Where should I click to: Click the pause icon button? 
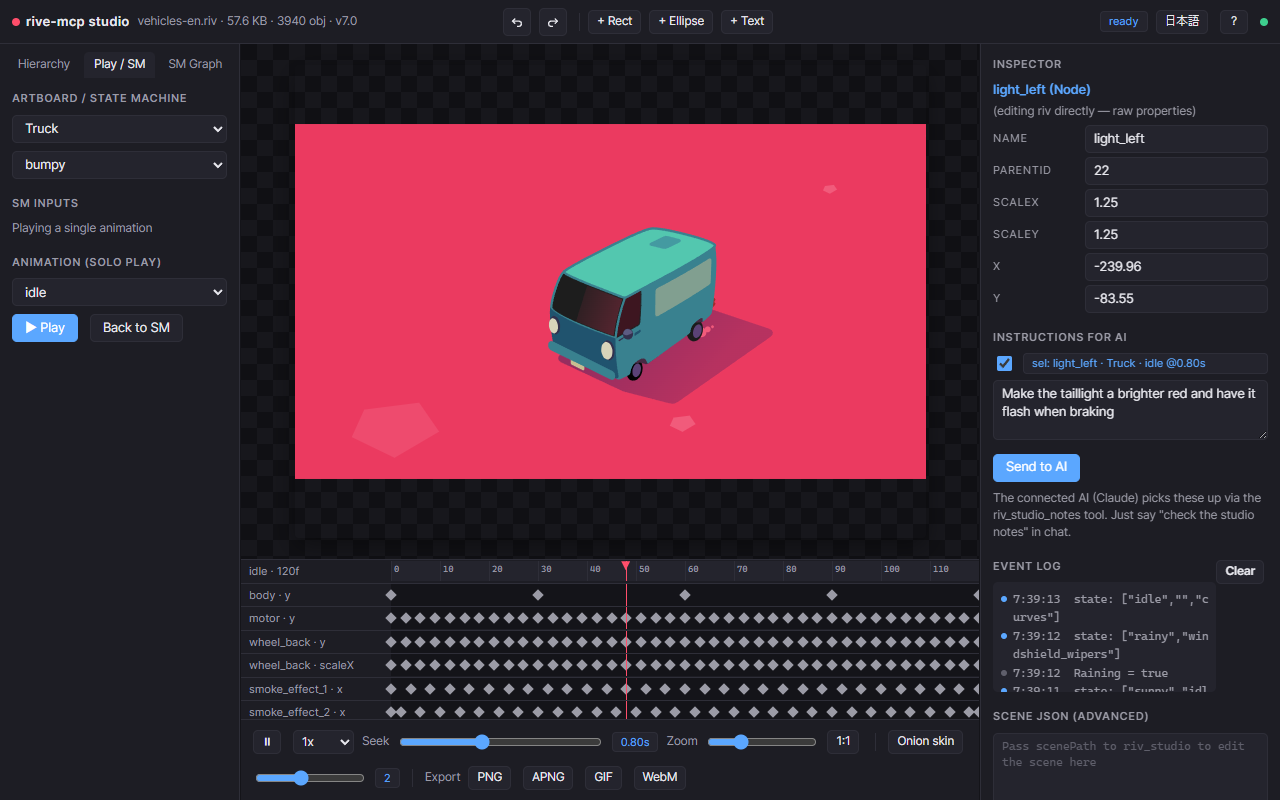[267, 742]
